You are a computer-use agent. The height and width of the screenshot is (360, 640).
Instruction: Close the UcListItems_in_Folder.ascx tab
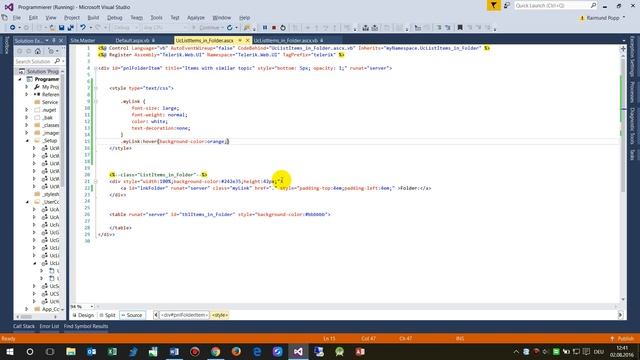tap(247, 40)
